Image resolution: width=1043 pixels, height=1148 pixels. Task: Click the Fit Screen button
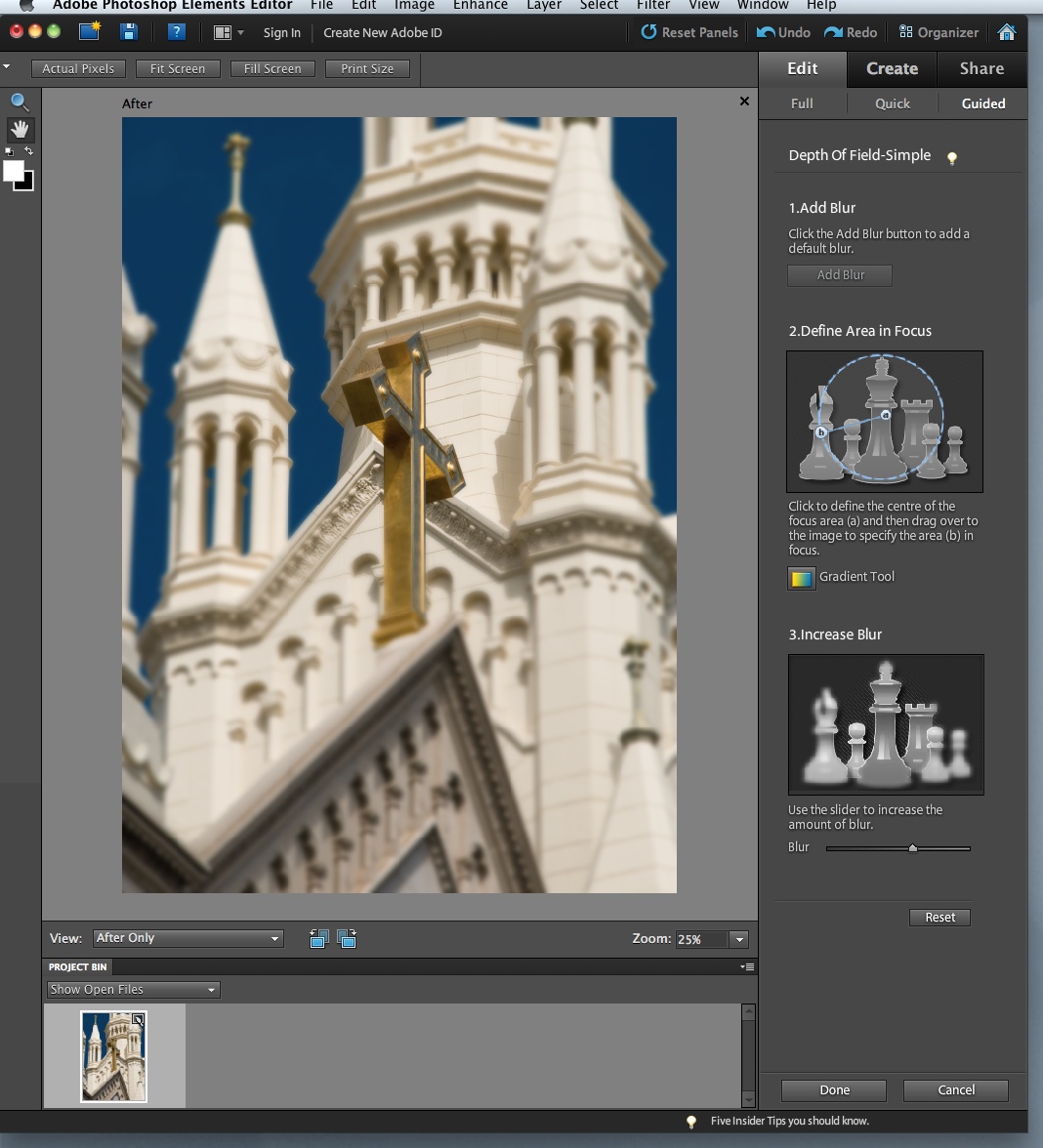click(178, 68)
